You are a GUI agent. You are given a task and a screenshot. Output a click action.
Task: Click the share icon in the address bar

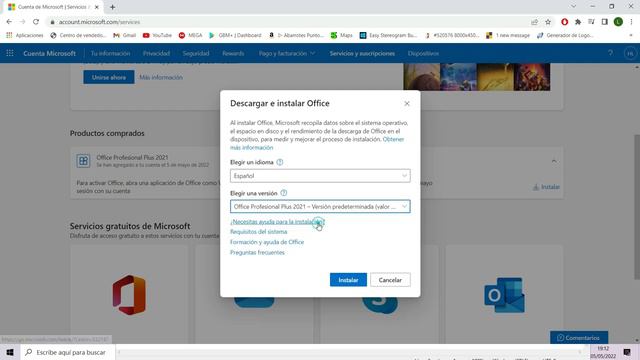pyautogui.click(x=534, y=22)
